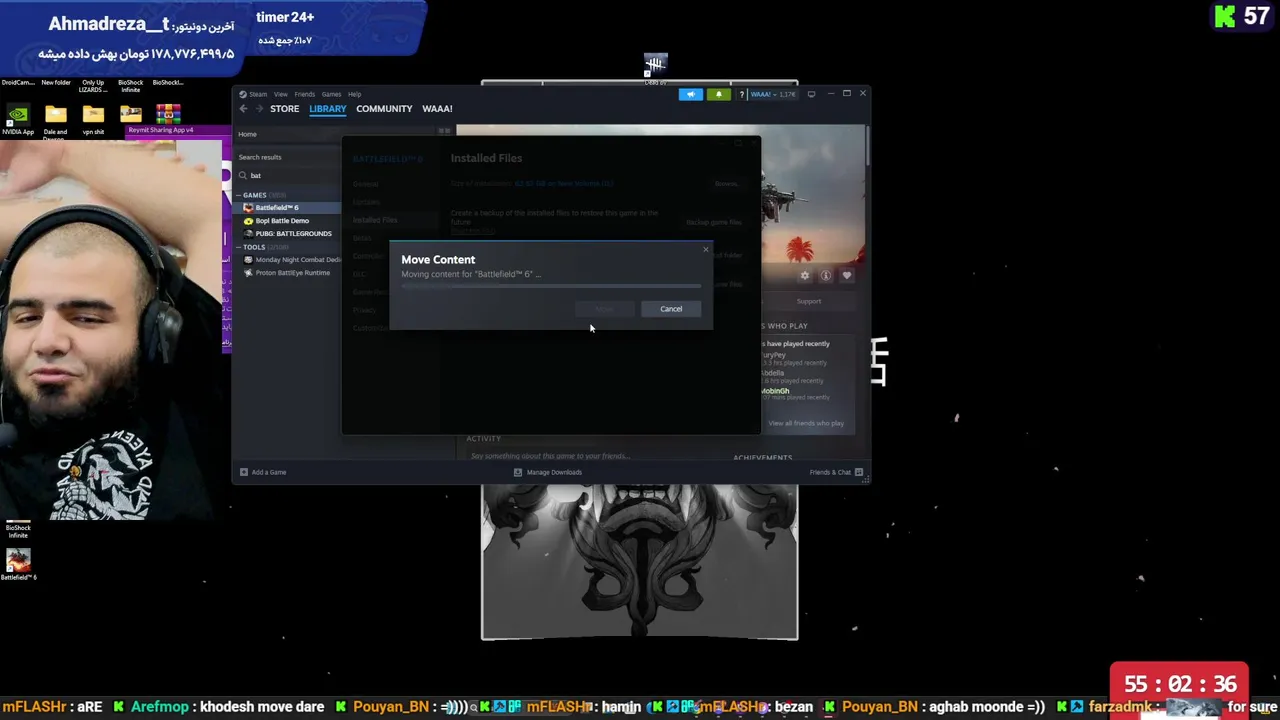Viewport: 1280px width, 720px height.
Task: Switch to the LIBRARY tab
Action: click(x=327, y=109)
